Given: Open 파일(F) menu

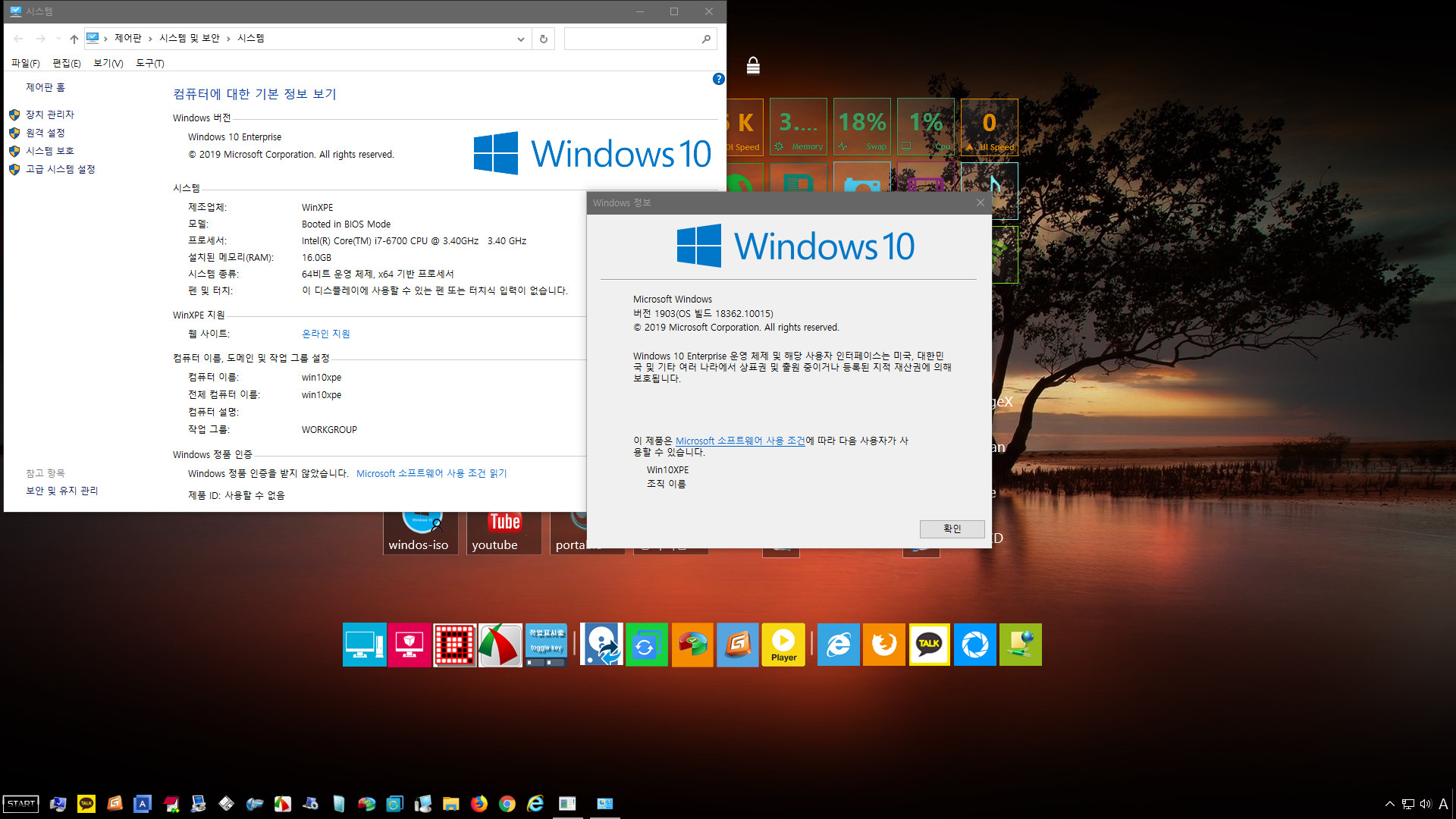Looking at the screenshot, I should tap(26, 63).
